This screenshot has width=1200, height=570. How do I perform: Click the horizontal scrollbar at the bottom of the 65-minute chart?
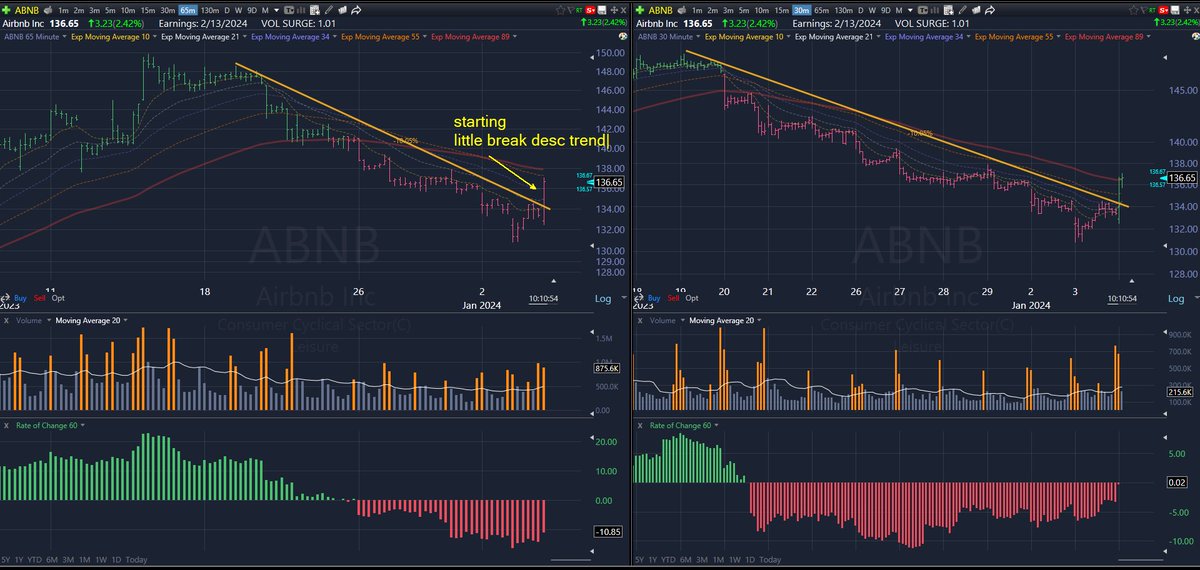click(571, 559)
